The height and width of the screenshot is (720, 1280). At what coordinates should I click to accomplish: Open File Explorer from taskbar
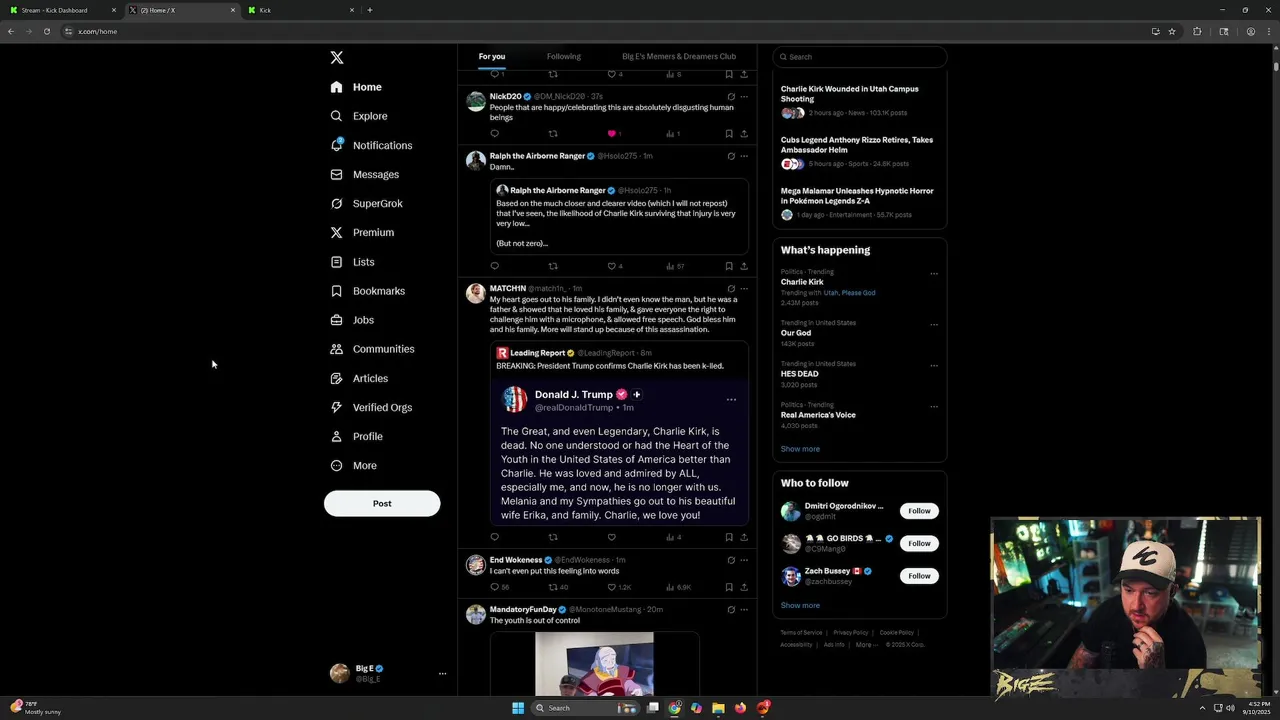718,708
